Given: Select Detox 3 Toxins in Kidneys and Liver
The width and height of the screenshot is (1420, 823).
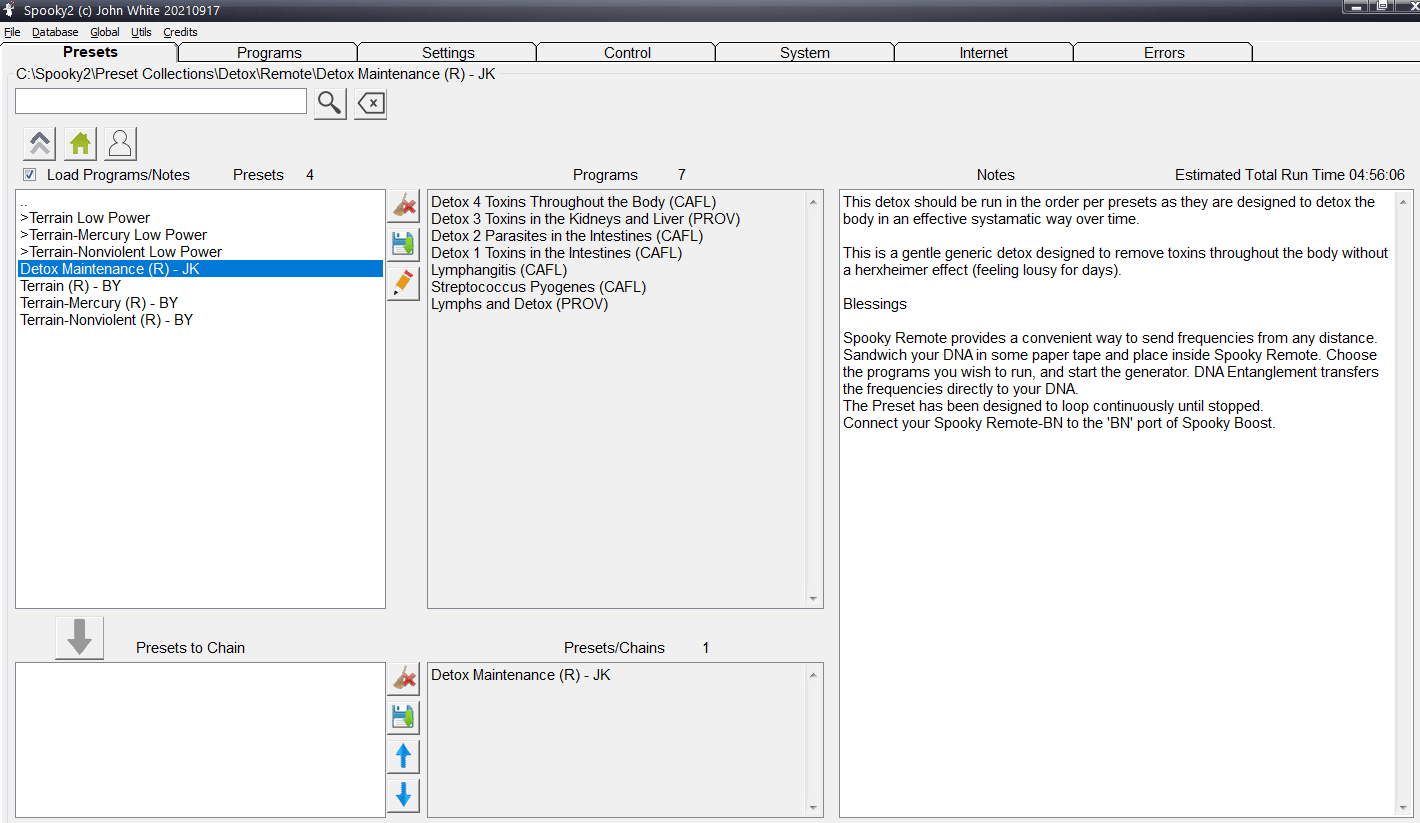Looking at the screenshot, I should point(586,219).
